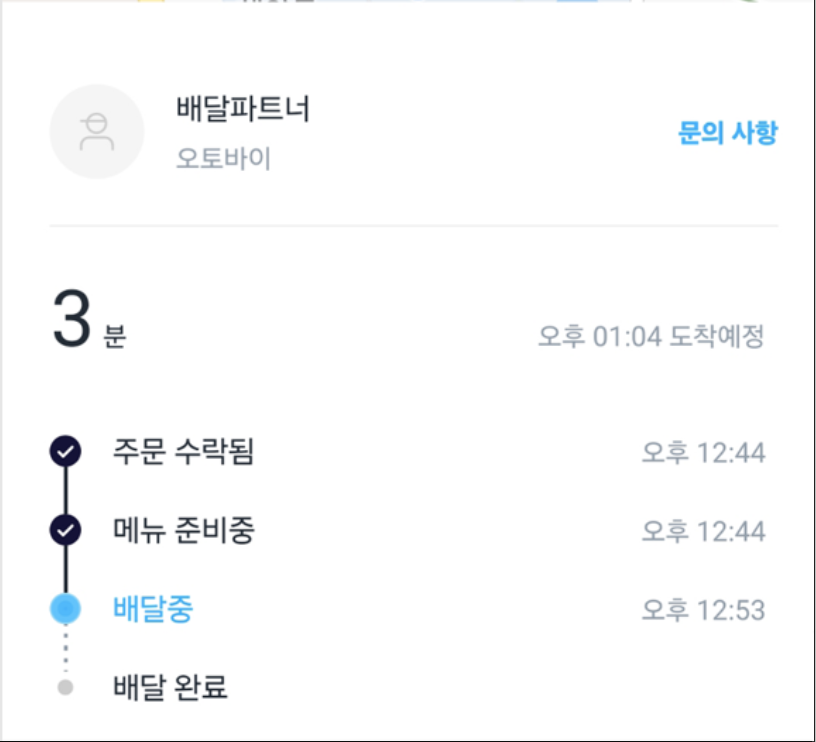Click the 주문 수락됨 checkmark icon
The height and width of the screenshot is (742, 816).
click(x=65, y=452)
